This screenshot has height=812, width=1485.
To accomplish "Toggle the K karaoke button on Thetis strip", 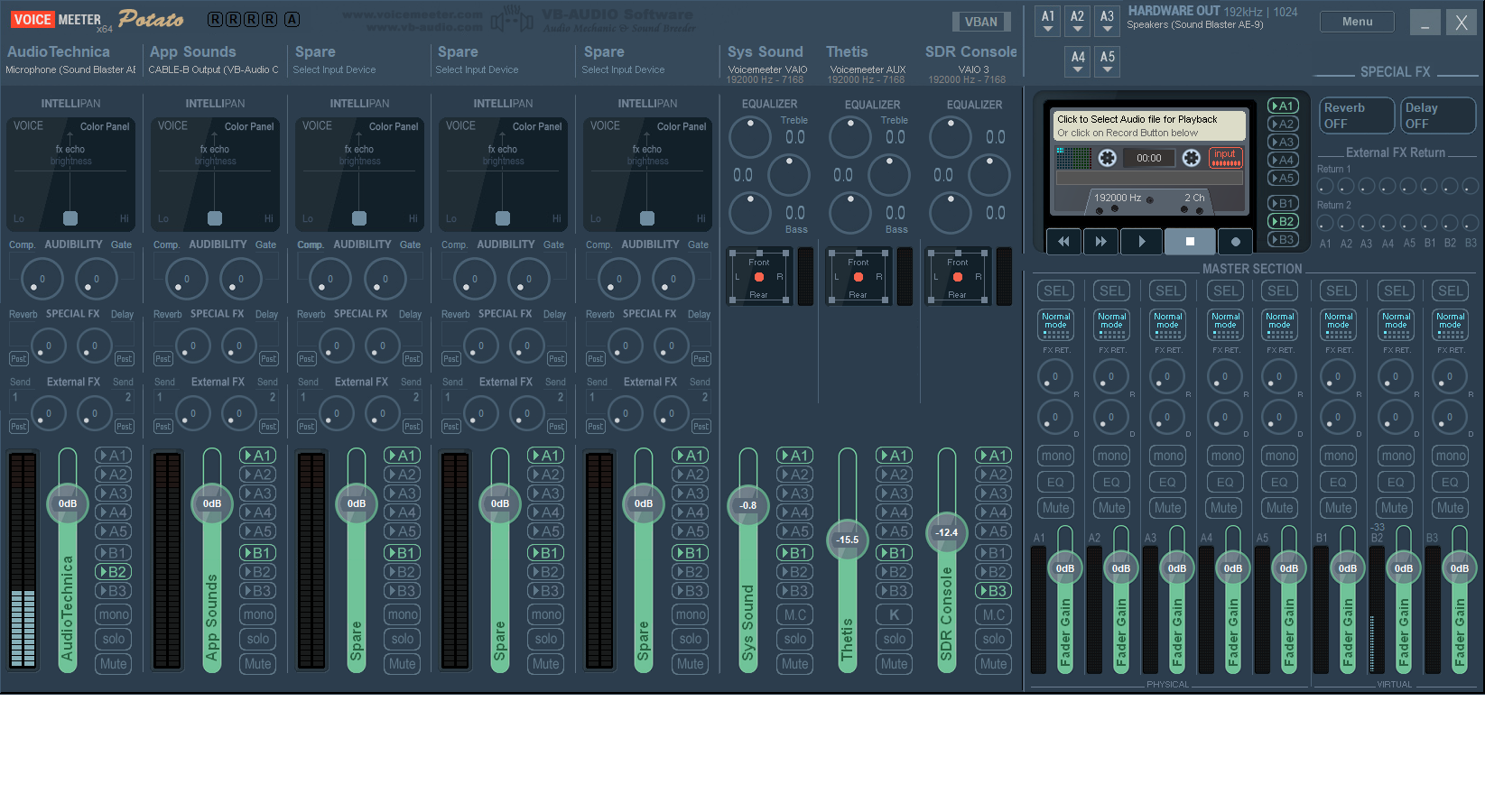I will pos(895,614).
